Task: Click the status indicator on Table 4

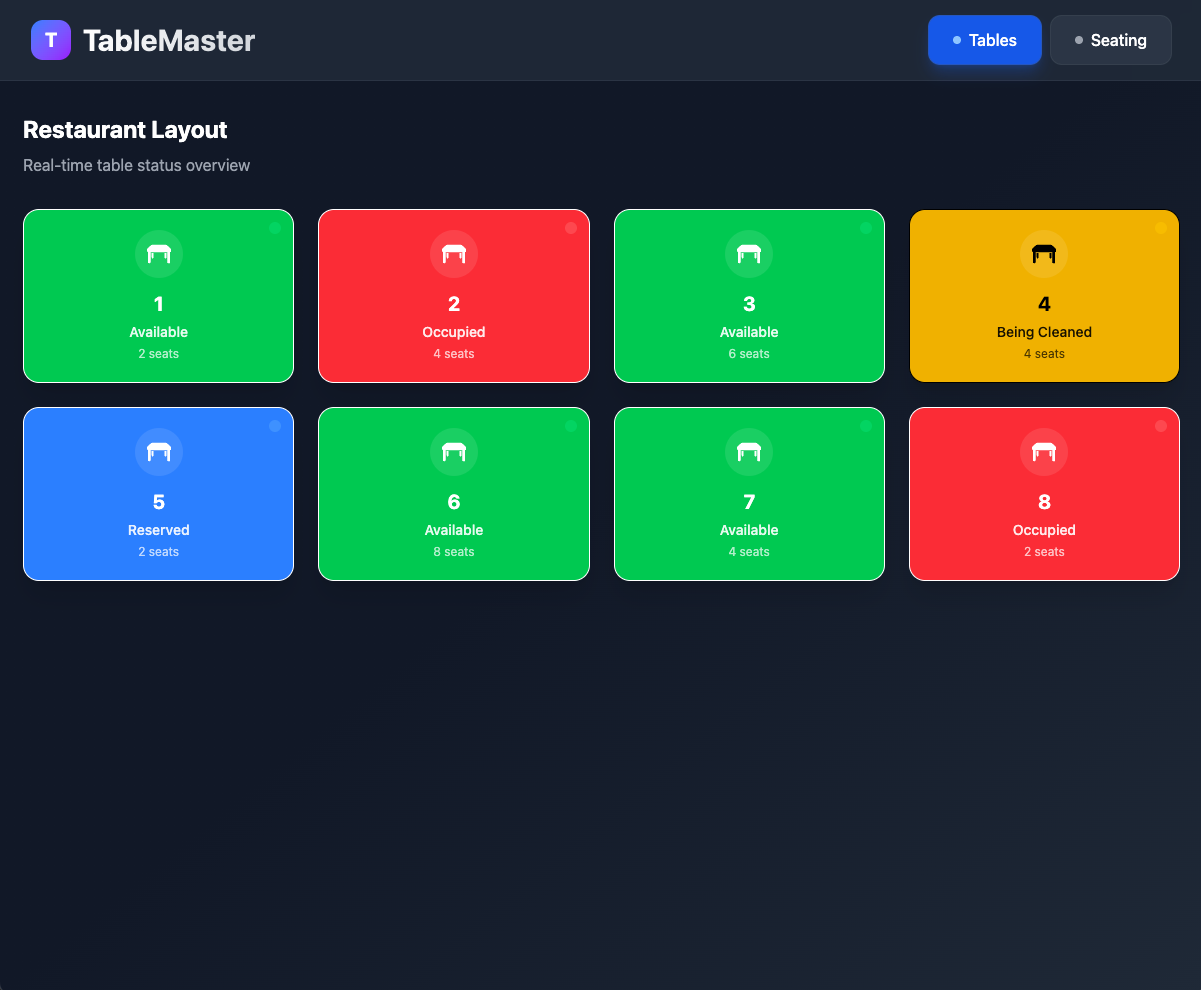Action: click(1161, 227)
